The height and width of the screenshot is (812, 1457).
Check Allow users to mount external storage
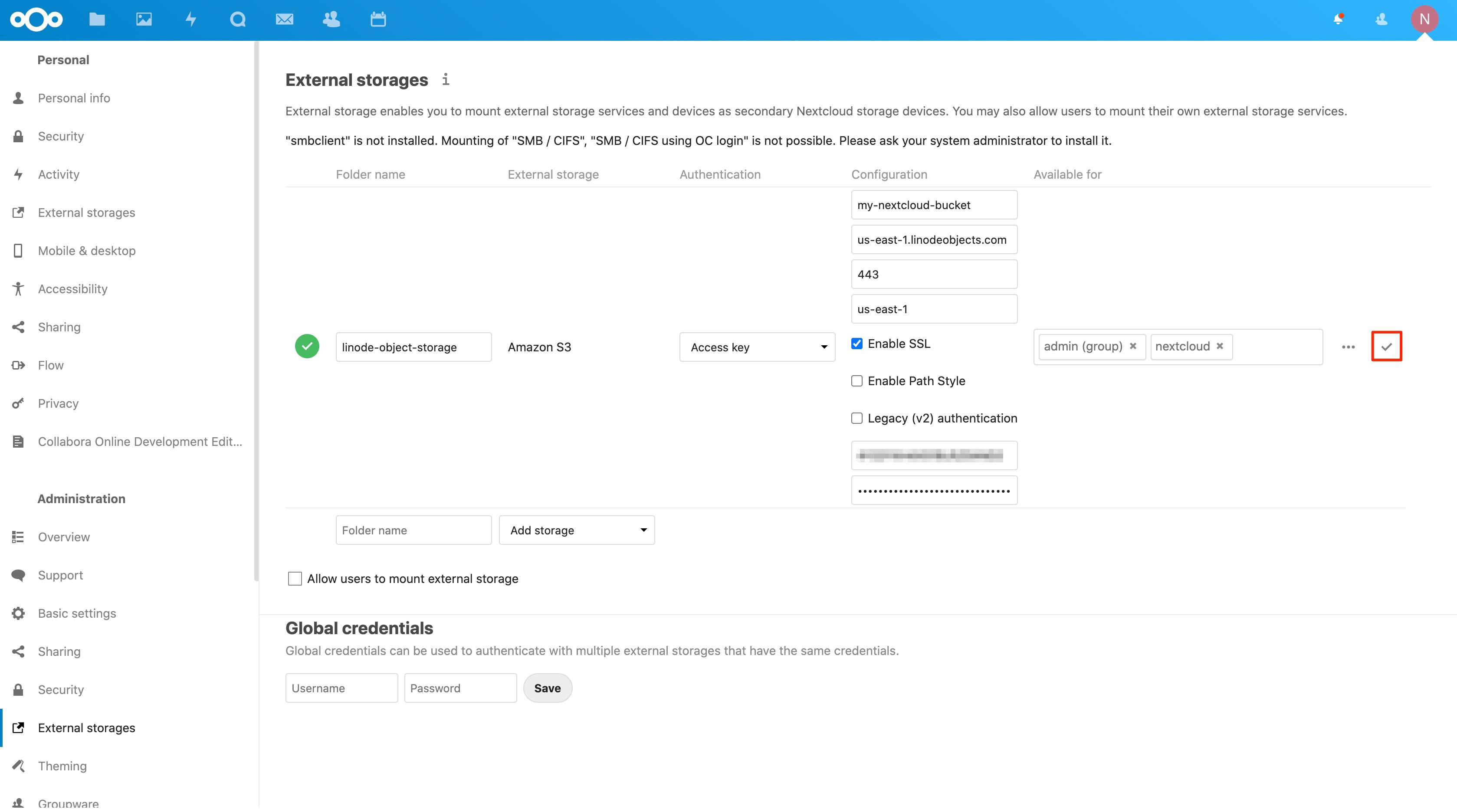click(x=295, y=579)
